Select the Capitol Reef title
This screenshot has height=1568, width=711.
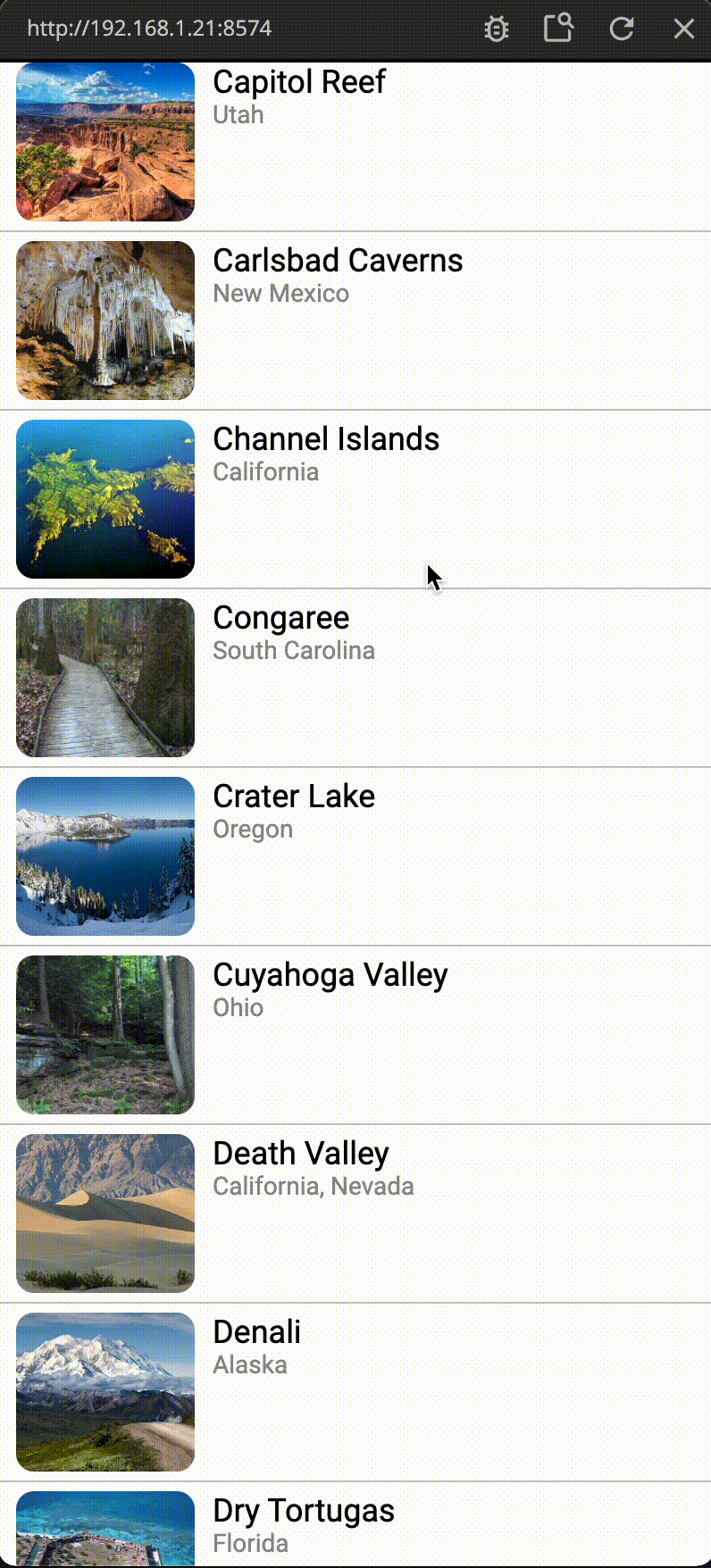pos(299,82)
